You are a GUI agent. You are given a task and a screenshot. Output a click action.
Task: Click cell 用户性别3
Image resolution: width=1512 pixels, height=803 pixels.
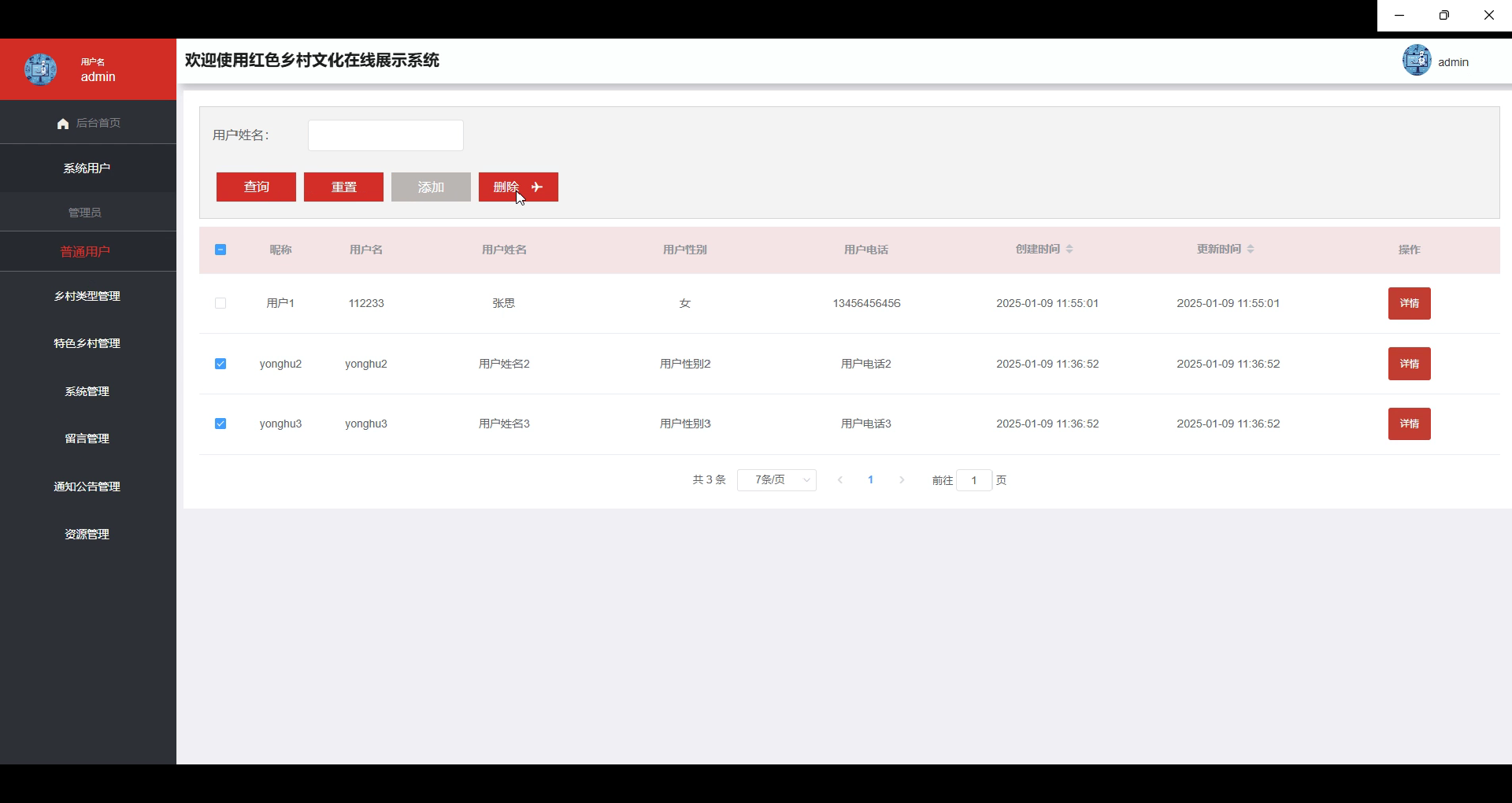(685, 424)
